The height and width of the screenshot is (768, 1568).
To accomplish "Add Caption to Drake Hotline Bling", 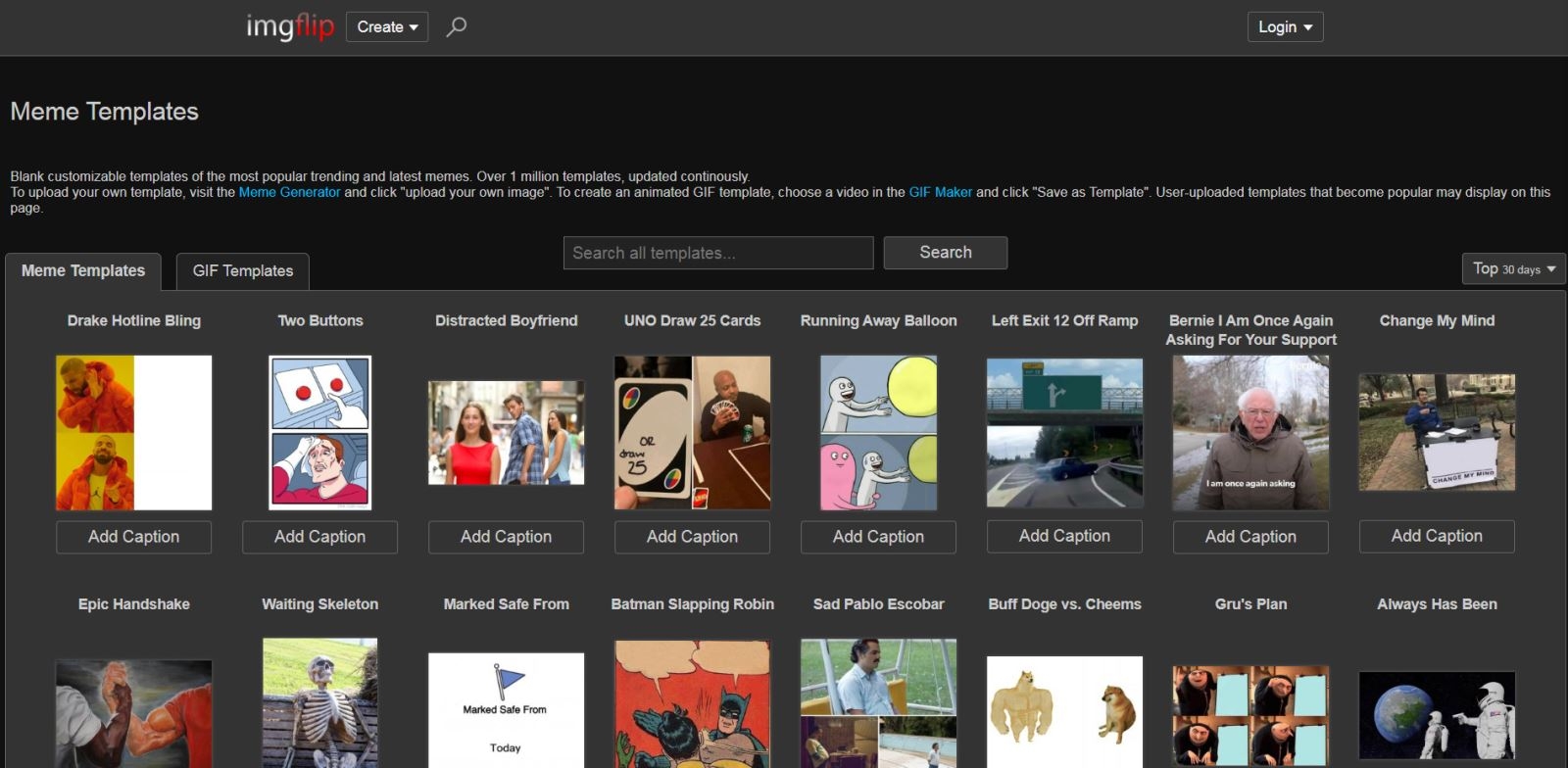I will pos(134,537).
